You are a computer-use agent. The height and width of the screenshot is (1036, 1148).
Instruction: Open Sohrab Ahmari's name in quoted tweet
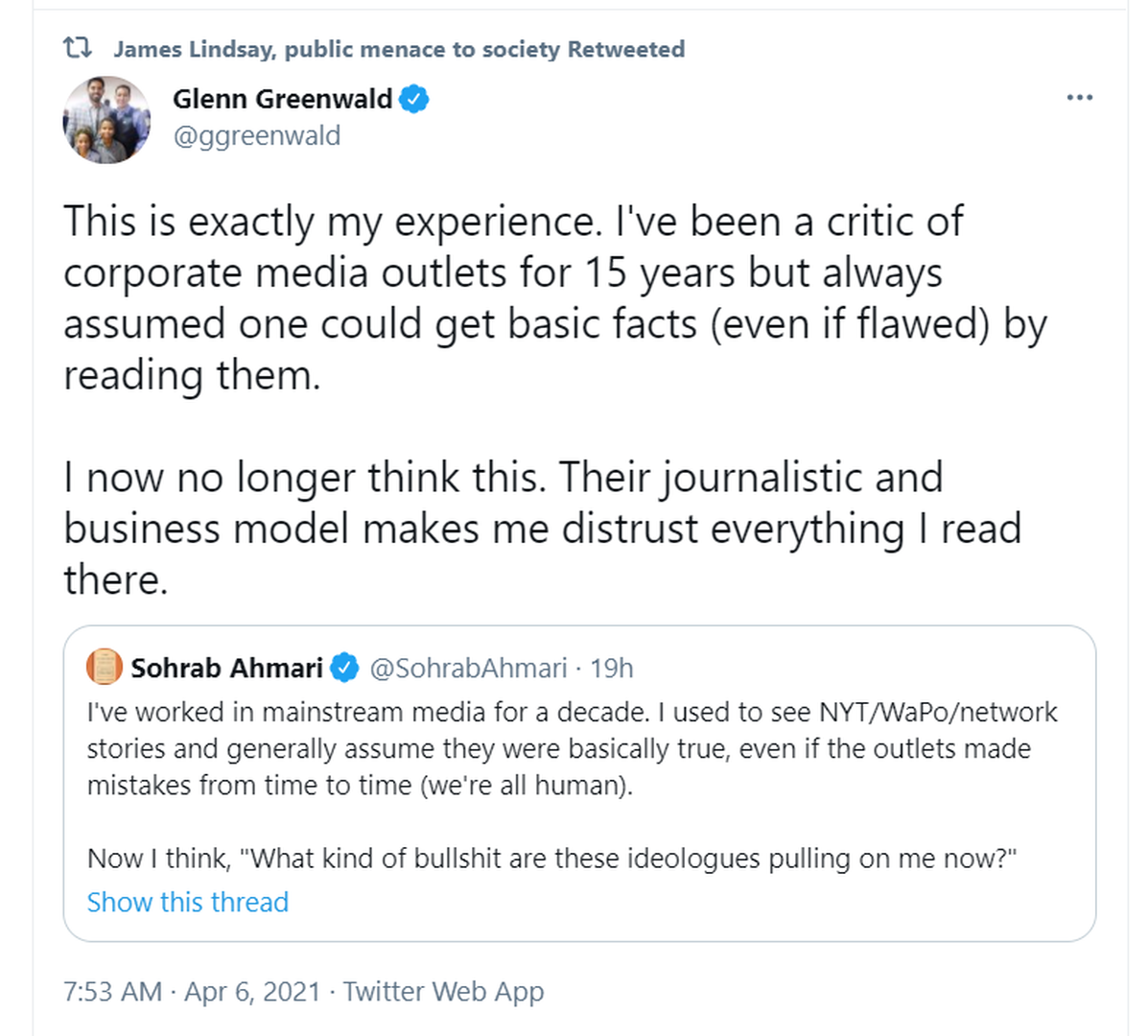point(226,668)
